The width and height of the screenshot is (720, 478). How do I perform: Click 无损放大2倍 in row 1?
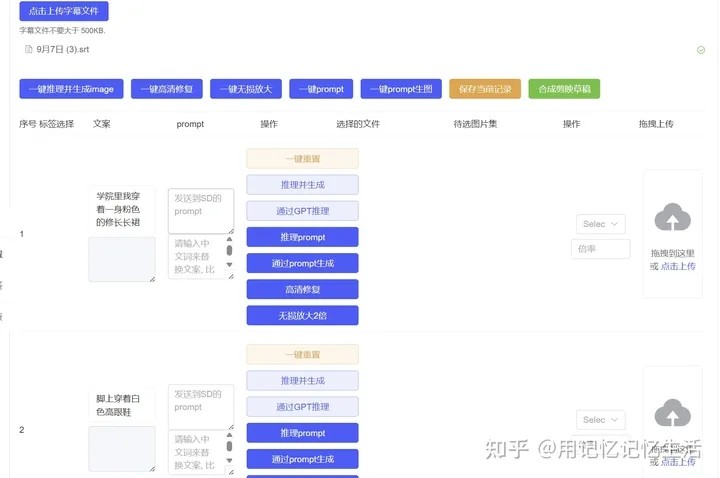click(x=302, y=316)
